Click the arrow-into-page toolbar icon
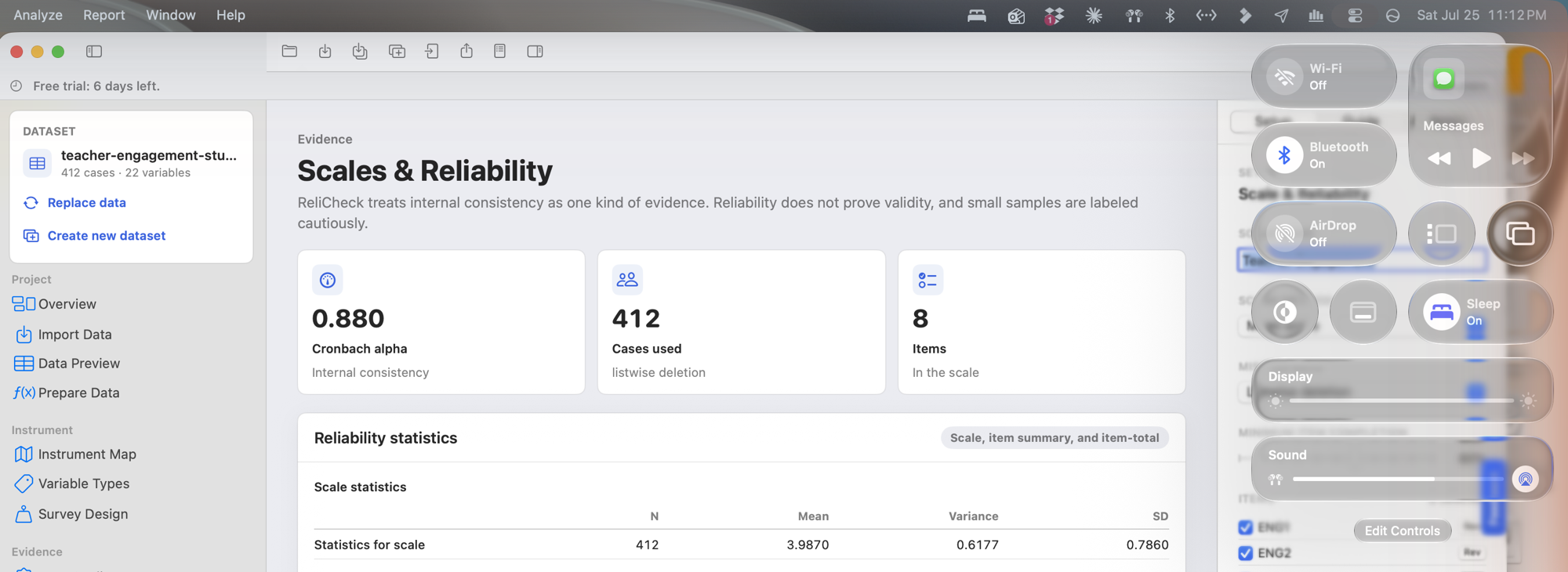This screenshot has width=1568, height=572. point(432,51)
